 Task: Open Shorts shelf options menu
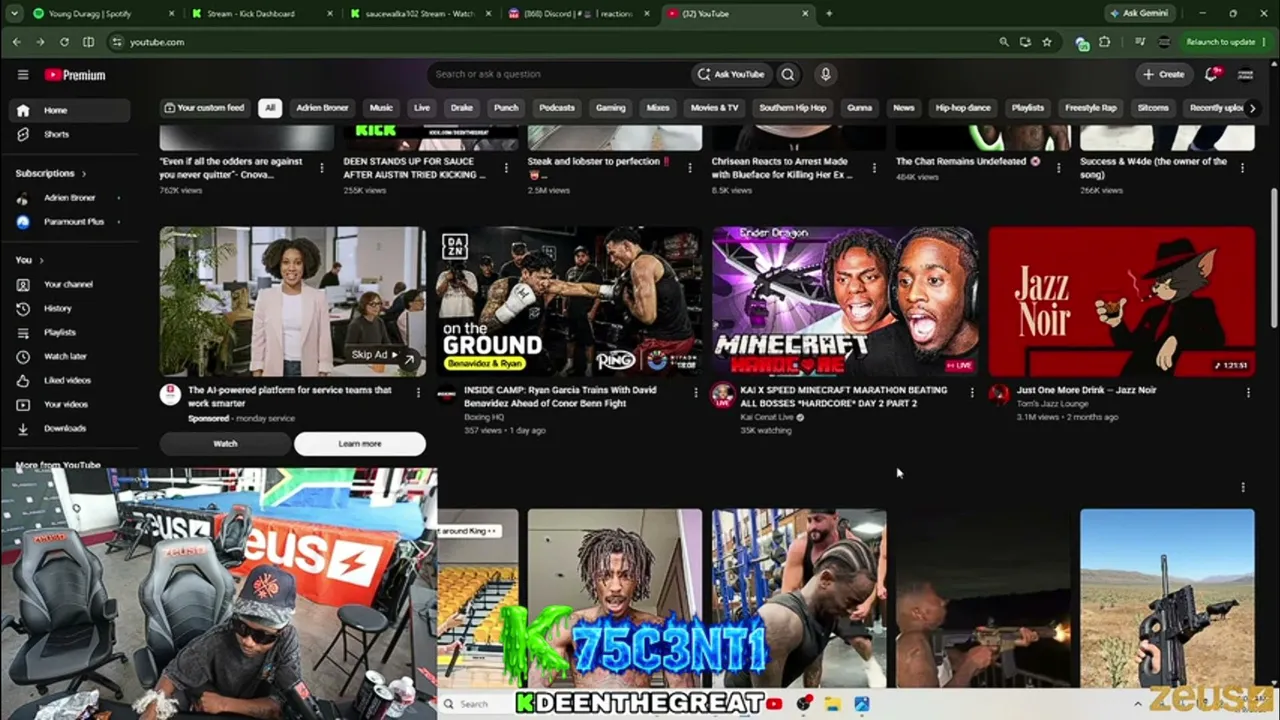click(x=1243, y=487)
